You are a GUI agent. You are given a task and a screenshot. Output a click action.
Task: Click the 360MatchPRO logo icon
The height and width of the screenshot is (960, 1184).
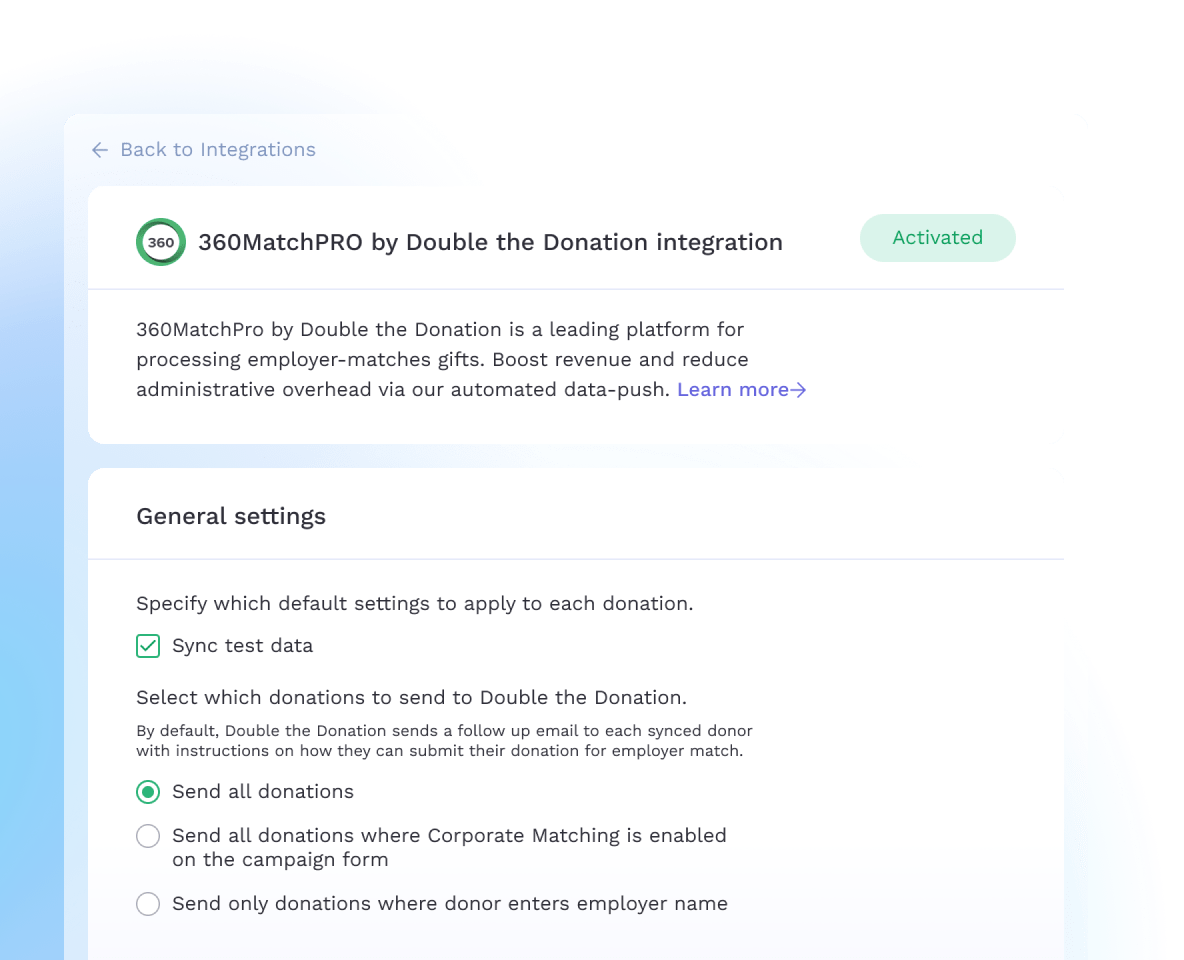click(x=161, y=242)
